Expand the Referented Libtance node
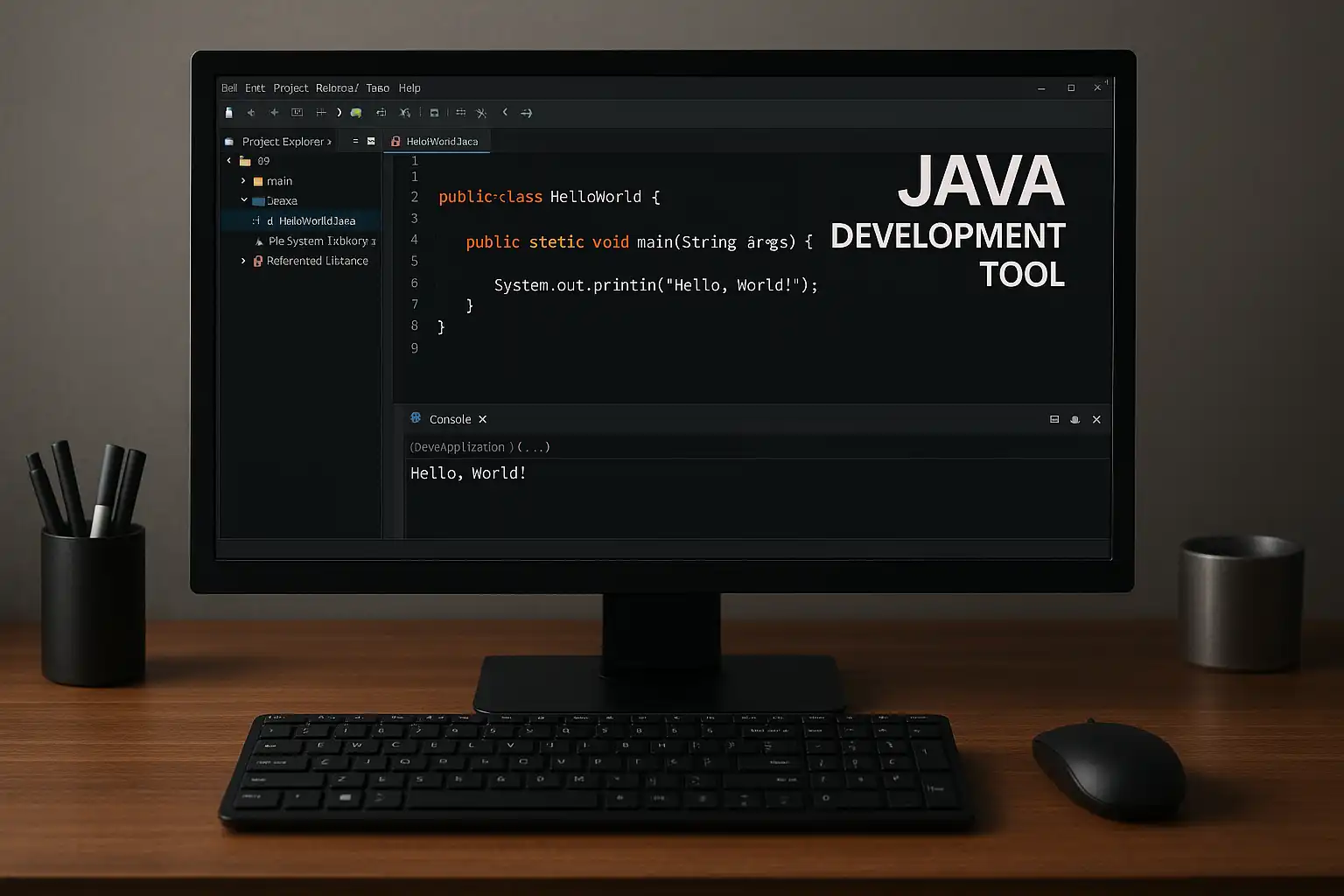 243,261
